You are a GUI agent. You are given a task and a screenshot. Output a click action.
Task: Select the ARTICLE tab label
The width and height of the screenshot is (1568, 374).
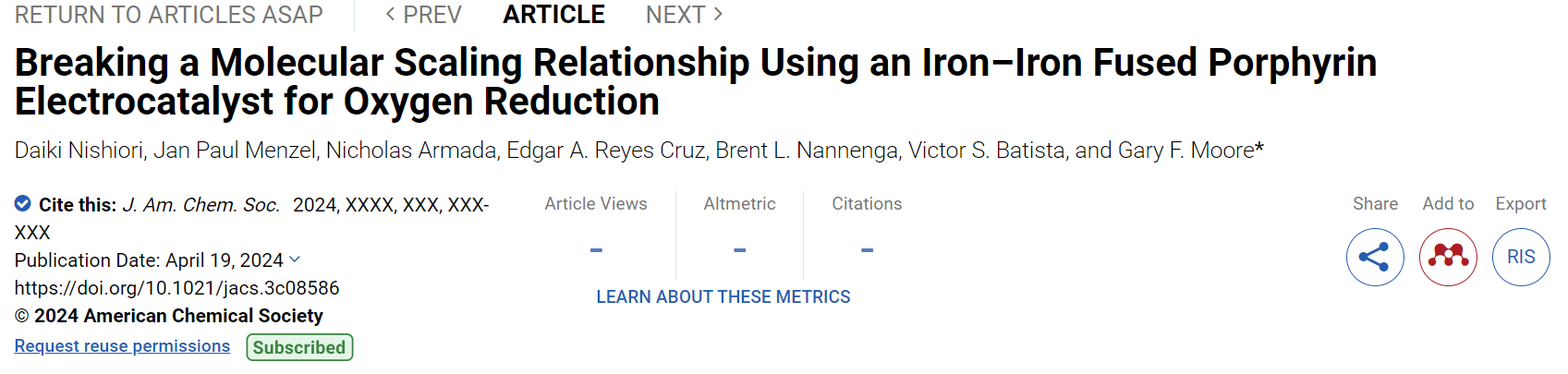(553, 15)
